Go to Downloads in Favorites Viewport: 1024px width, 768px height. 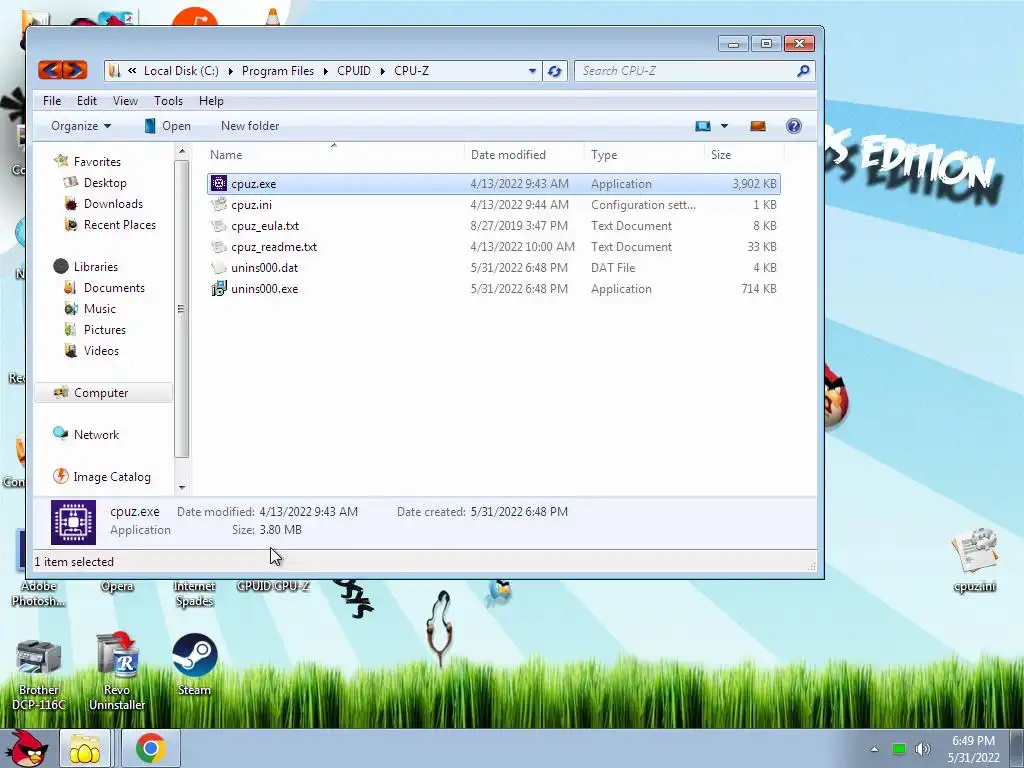coord(112,204)
